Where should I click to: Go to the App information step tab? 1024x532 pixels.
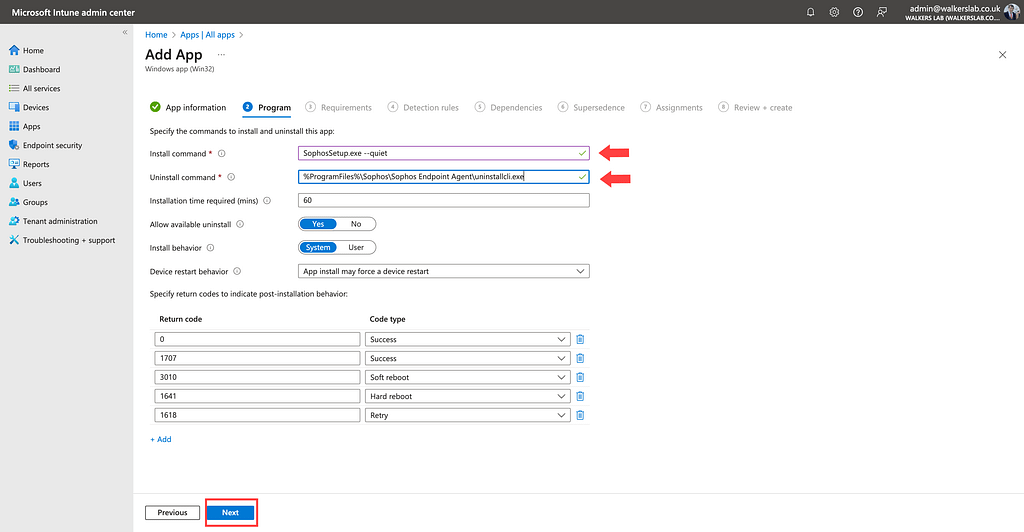click(188, 107)
